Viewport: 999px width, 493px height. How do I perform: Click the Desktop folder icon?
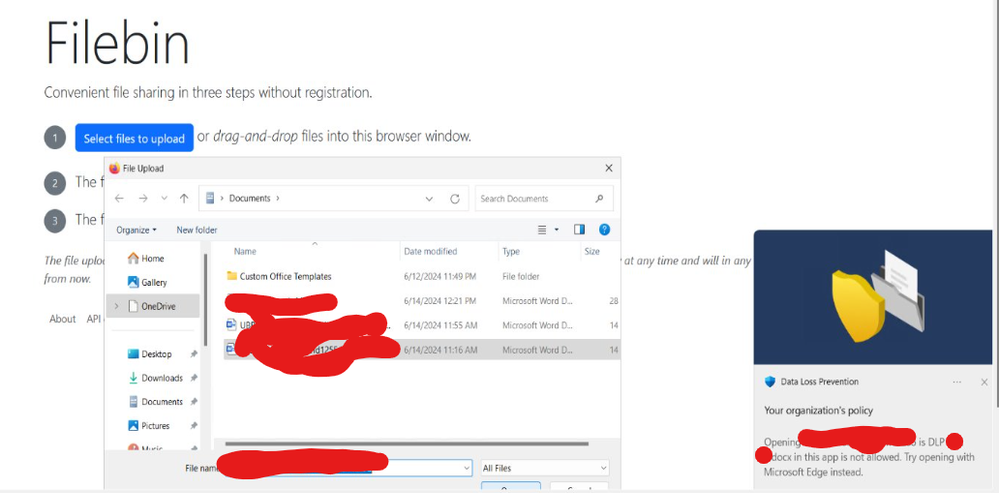(133, 354)
